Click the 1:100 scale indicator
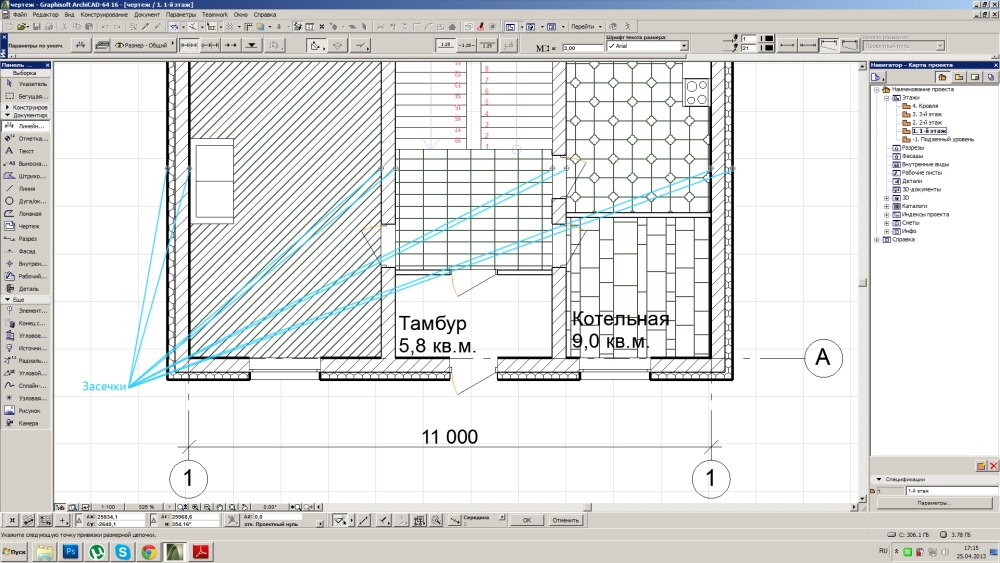1000x563 pixels. pos(108,507)
